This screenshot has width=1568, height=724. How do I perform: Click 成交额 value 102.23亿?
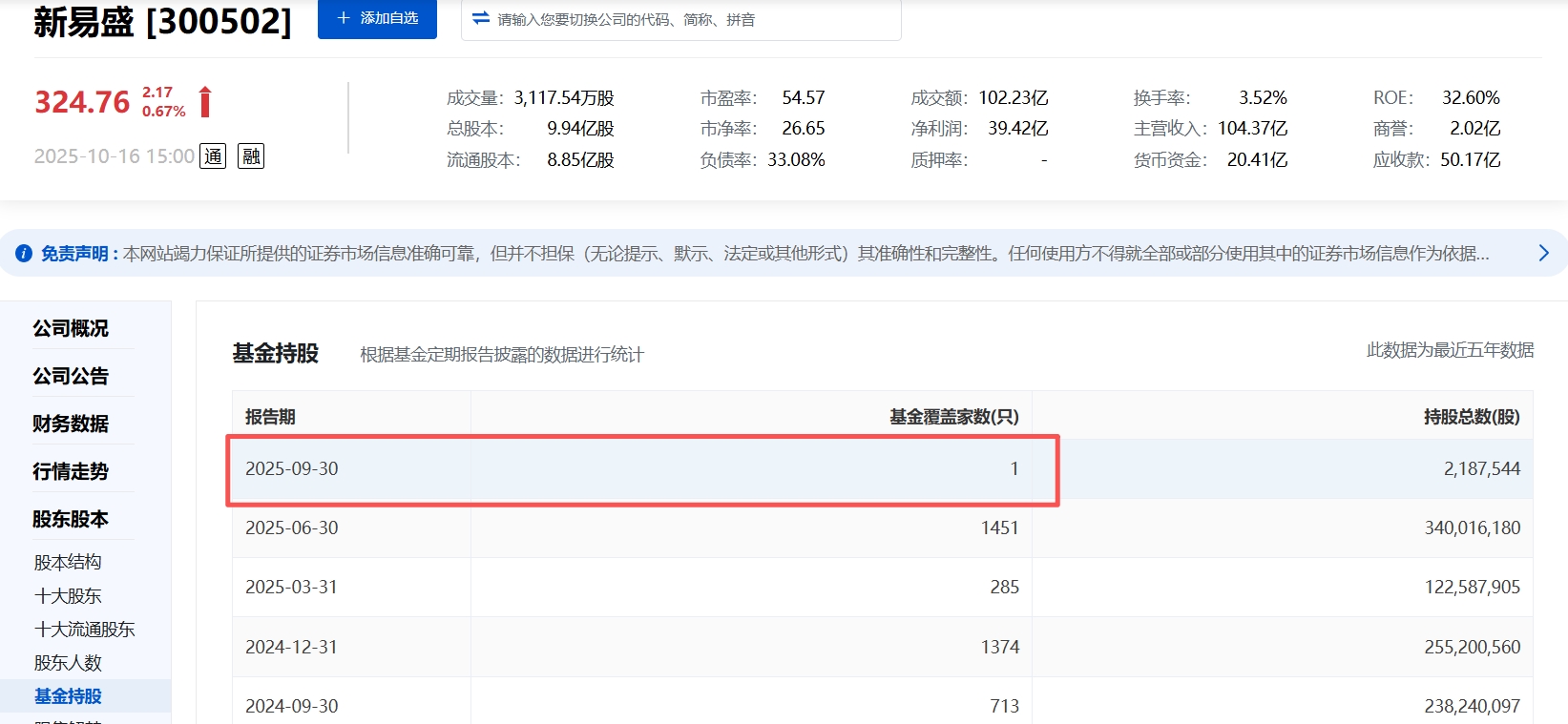tap(1014, 97)
